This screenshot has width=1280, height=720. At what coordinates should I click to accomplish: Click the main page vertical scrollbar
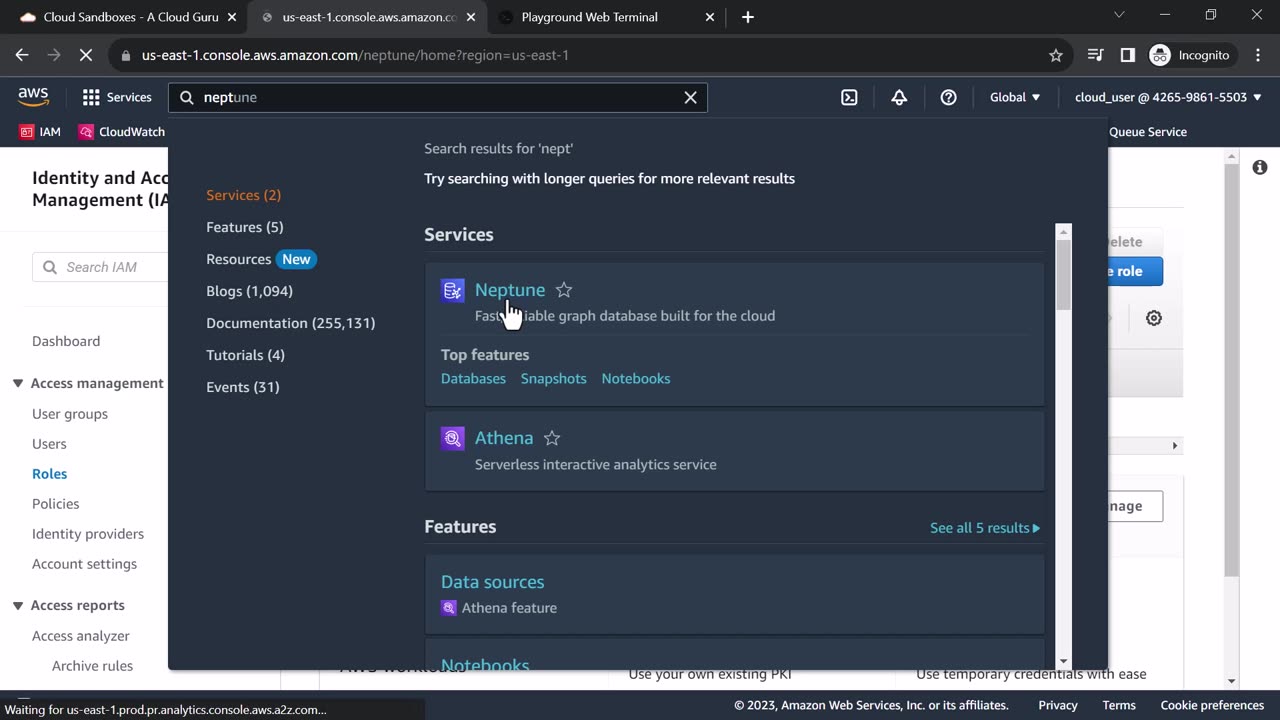(x=1232, y=370)
